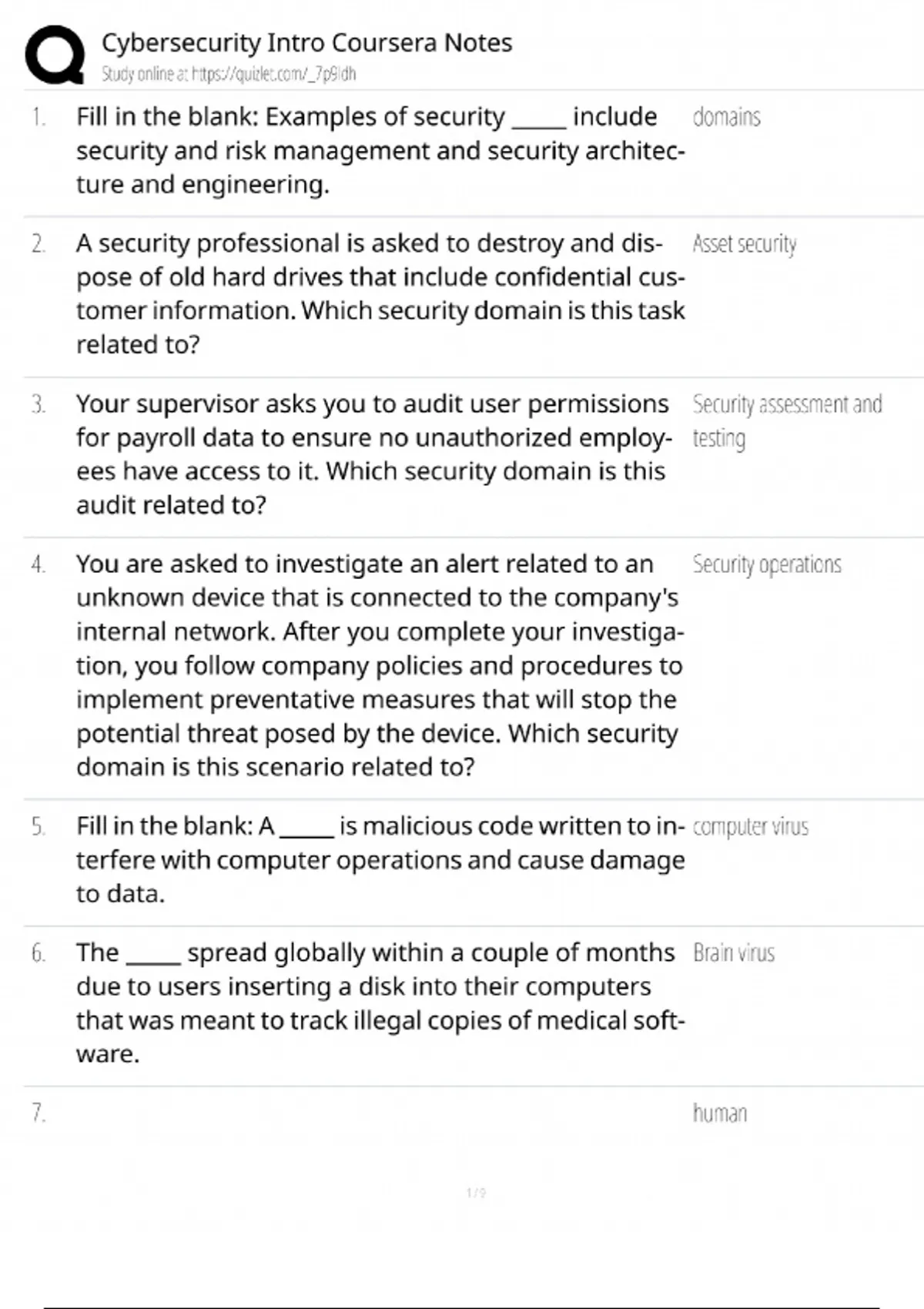Viewport: 924px width, 1309px height.
Task: Click the answer 'human' in row 7
Action: (719, 1113)
